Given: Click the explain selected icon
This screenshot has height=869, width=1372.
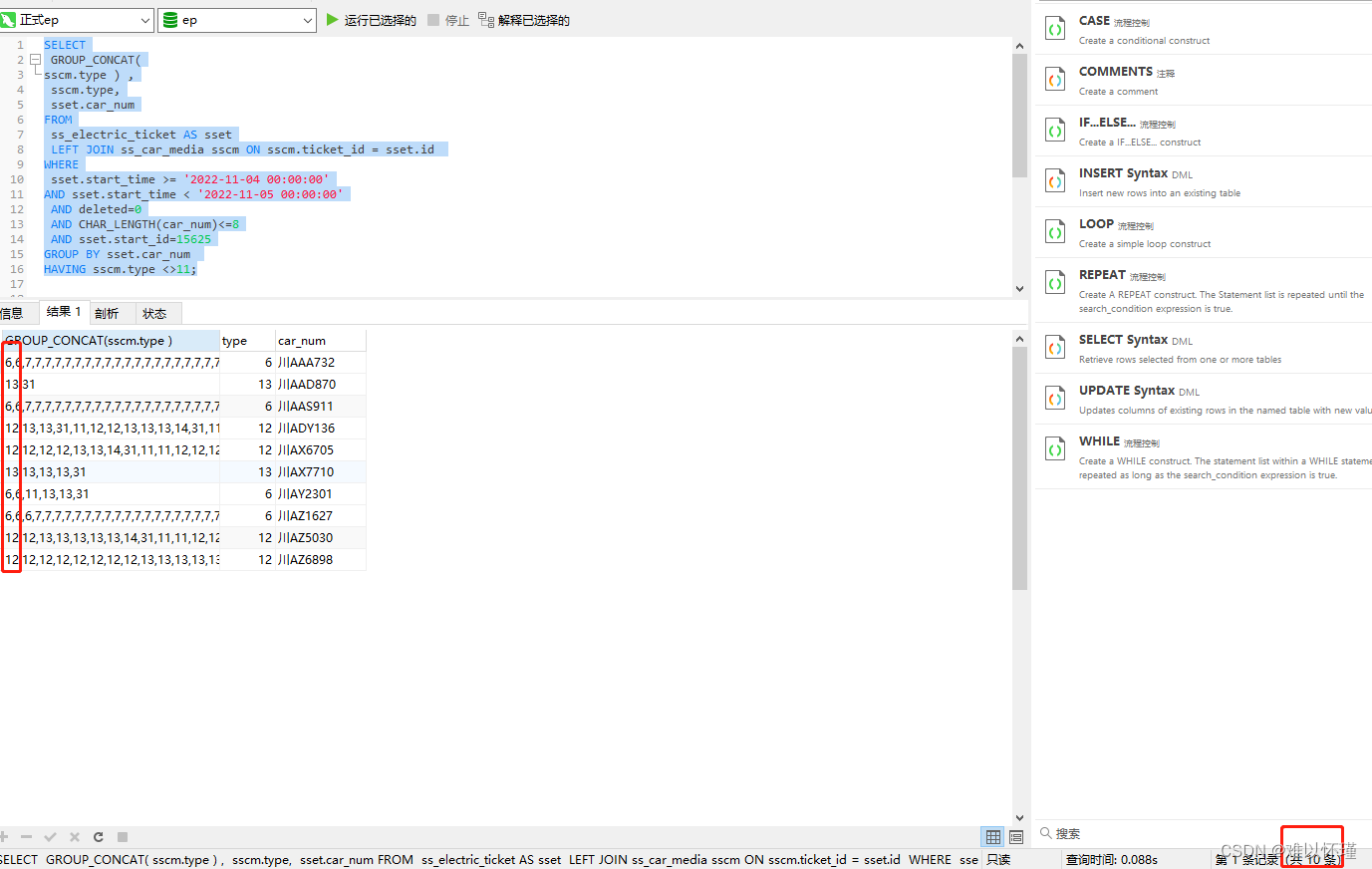Looking at the screenshot, I should 486,20.
